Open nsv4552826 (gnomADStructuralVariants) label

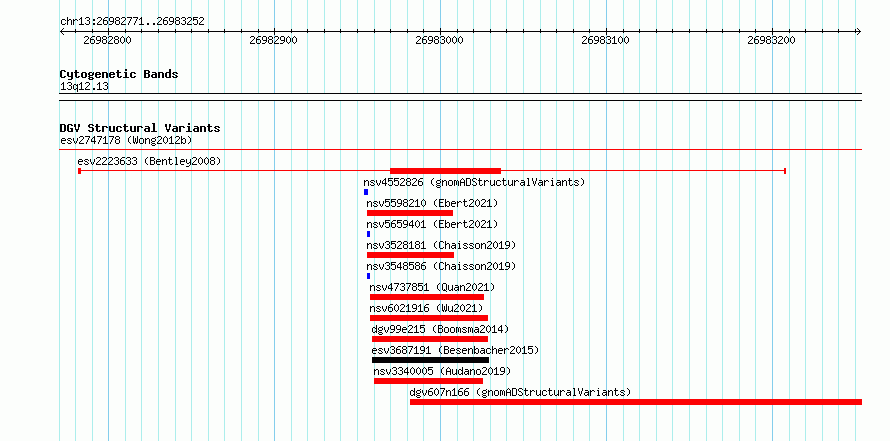[474, 182]
